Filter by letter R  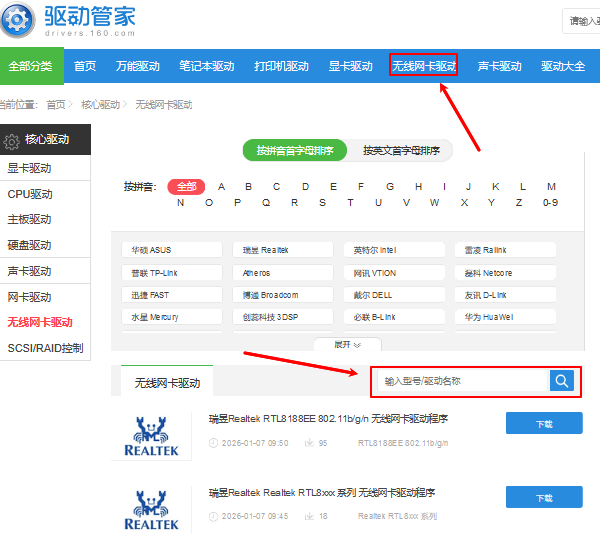coord(294,202)
